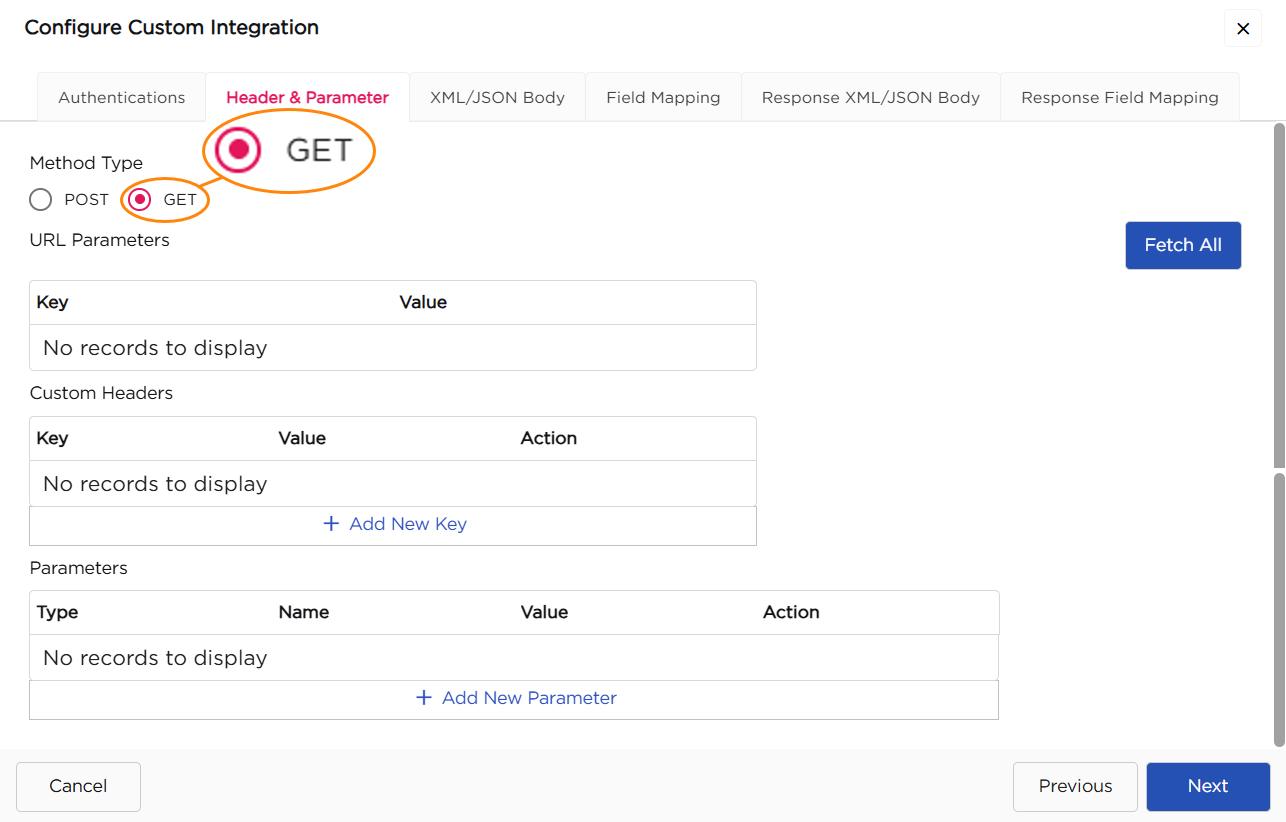This screenshot has height=822, width=1286.
Task: Click the Action column header in Custom Headers
Action: [548, 438]
